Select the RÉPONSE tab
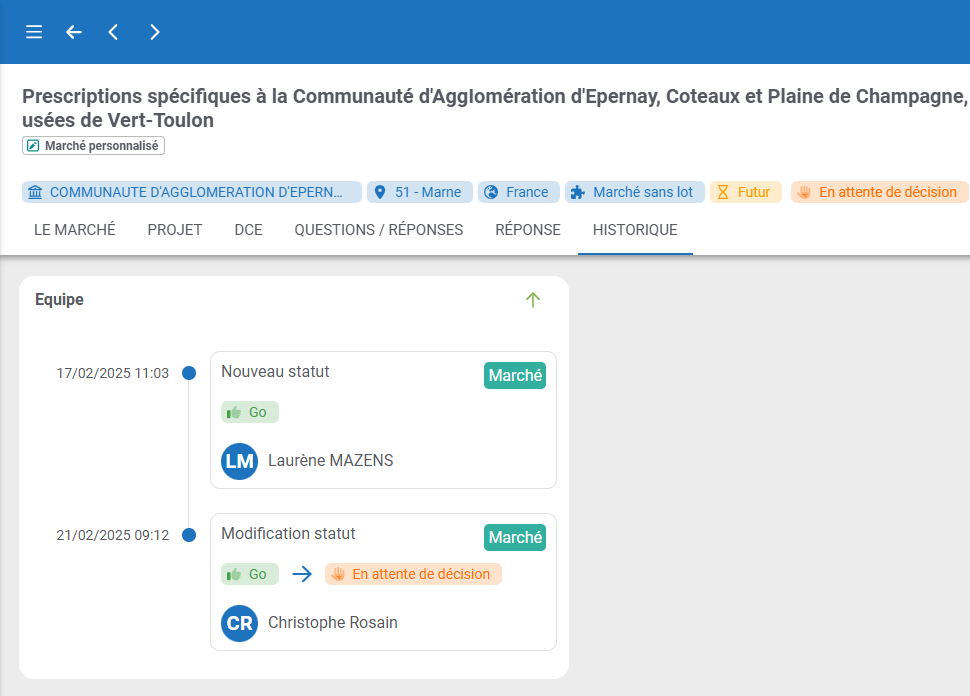Screen dimensions: 970x696 coord(528,230)
